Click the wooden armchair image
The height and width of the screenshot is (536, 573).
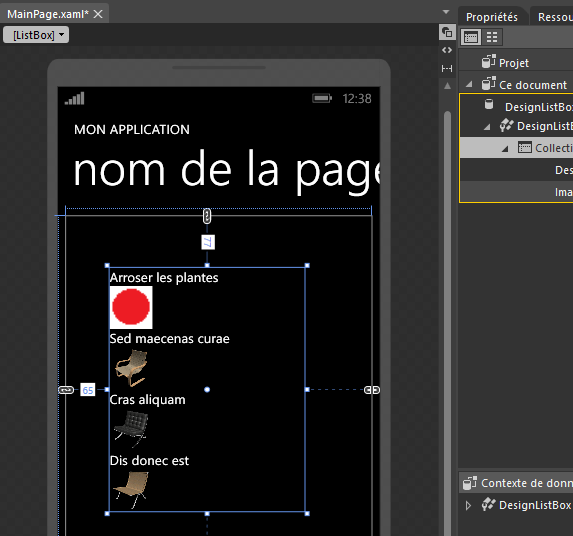click(x=131, y=368)
